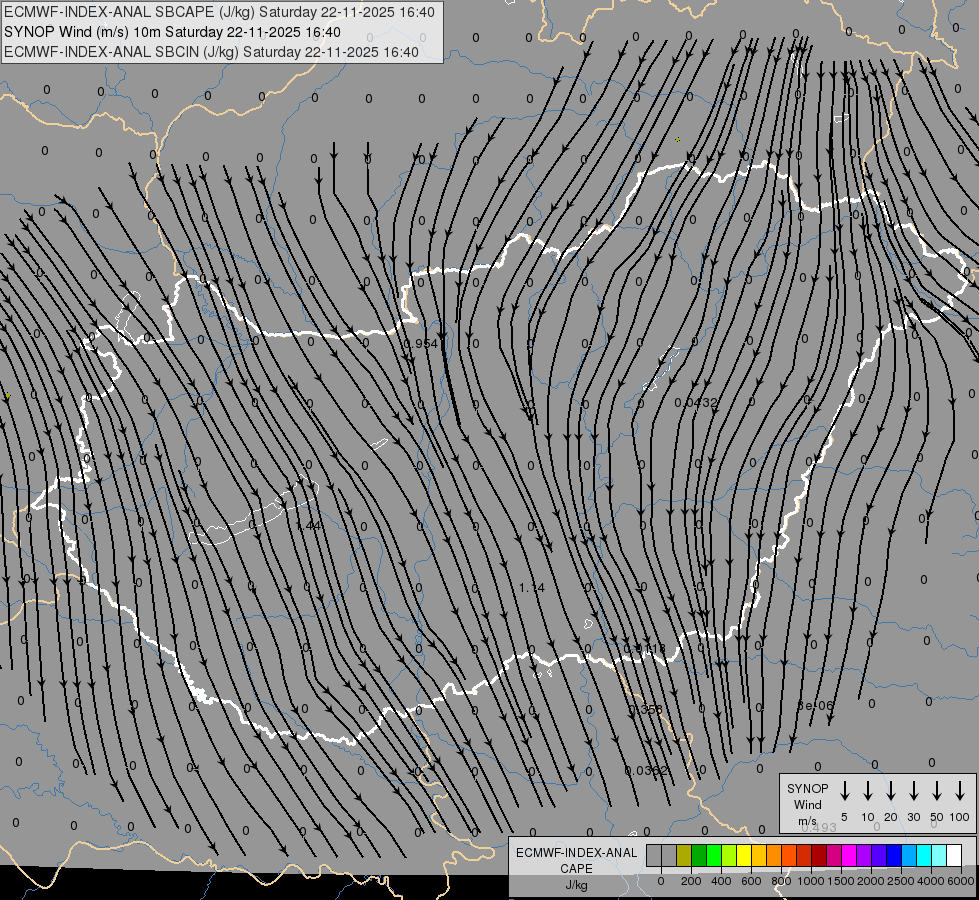Screen dimensions: 979x900
Task: Click the 4000 tick label on CAPE scale
Action: point(931,881)
